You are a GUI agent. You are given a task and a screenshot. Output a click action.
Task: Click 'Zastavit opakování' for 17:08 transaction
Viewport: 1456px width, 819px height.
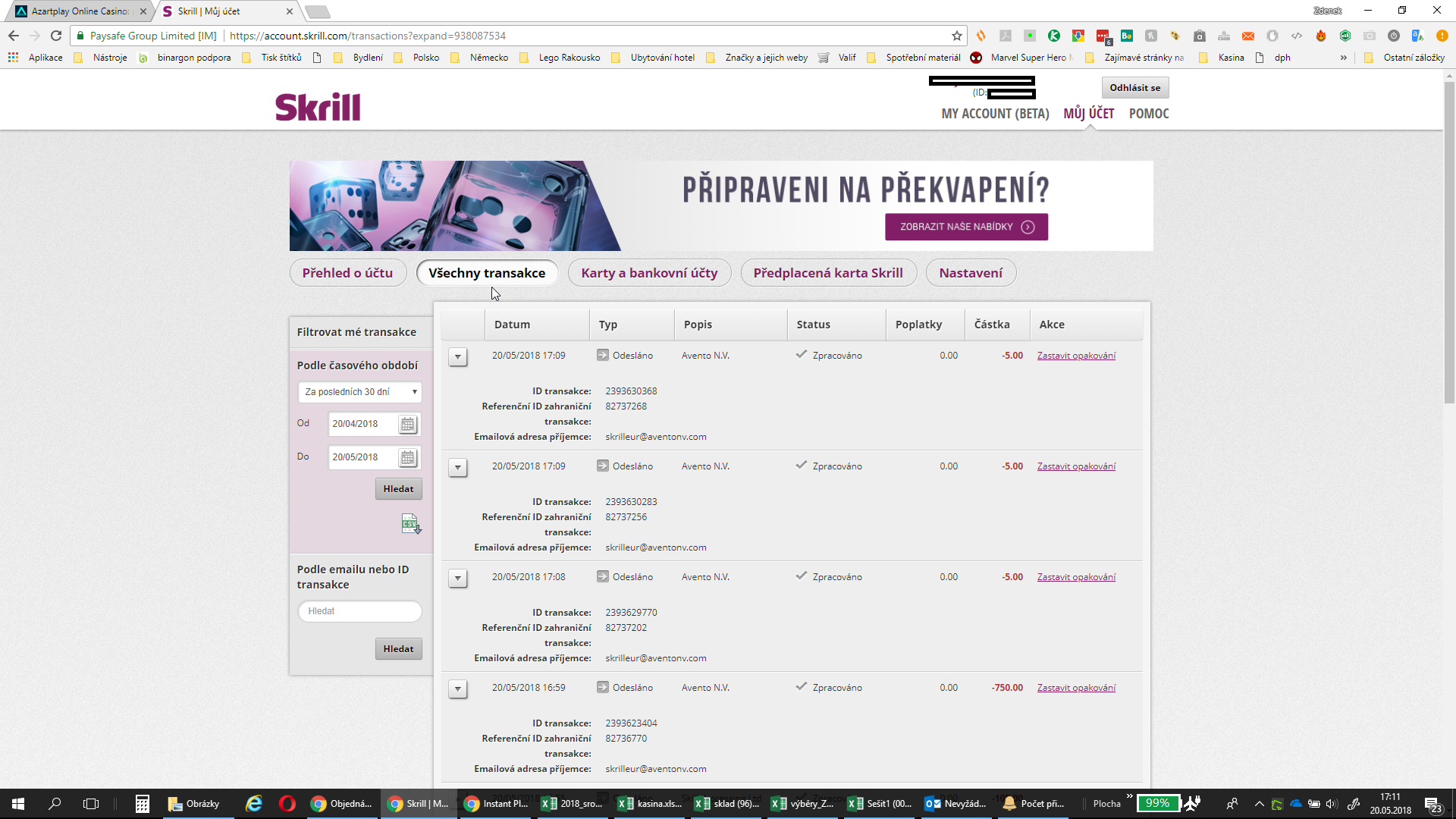[1076, 577]
